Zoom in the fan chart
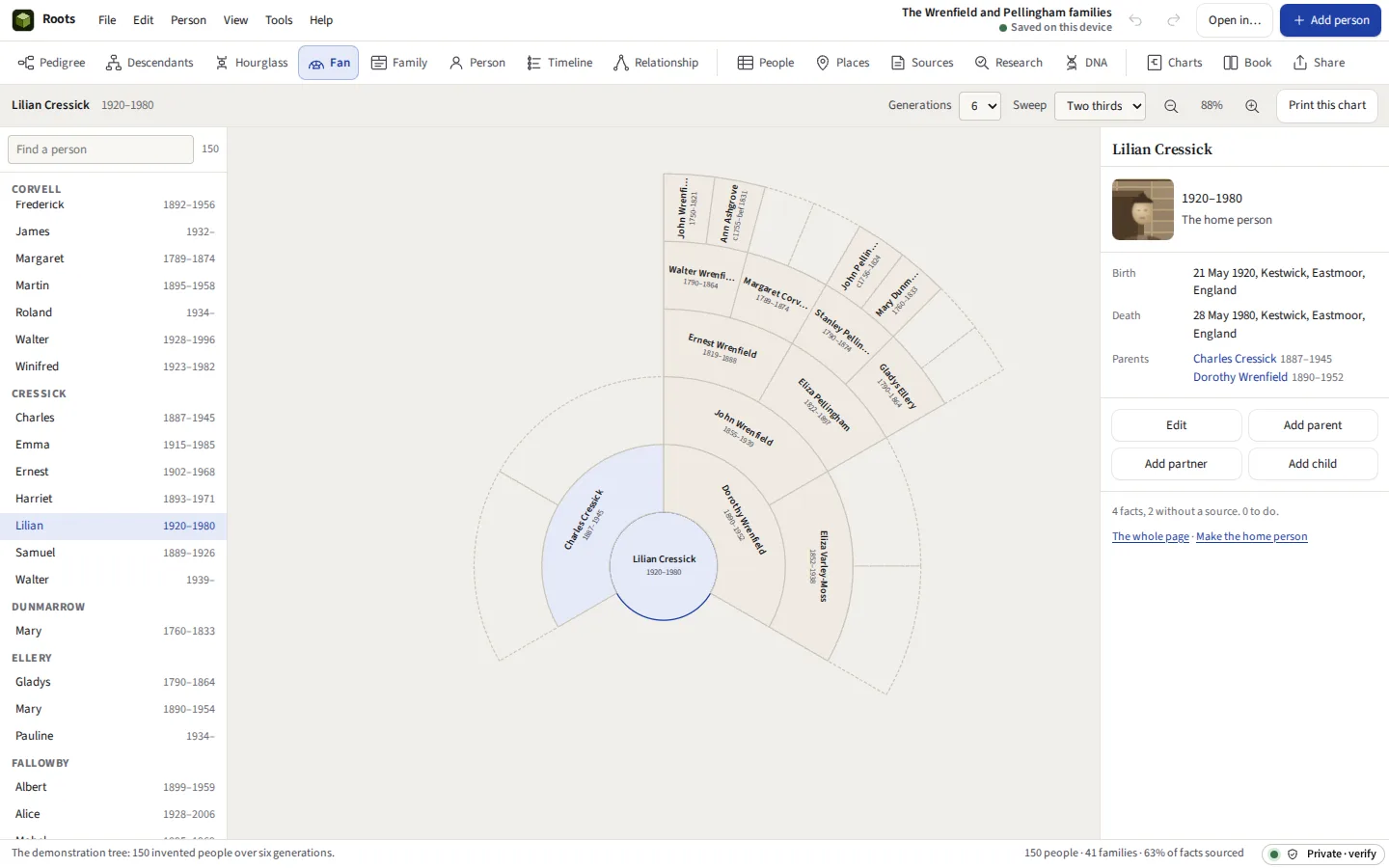Image resolution: width=1389 pixels, height=868 pixels. click(1252, 106)
